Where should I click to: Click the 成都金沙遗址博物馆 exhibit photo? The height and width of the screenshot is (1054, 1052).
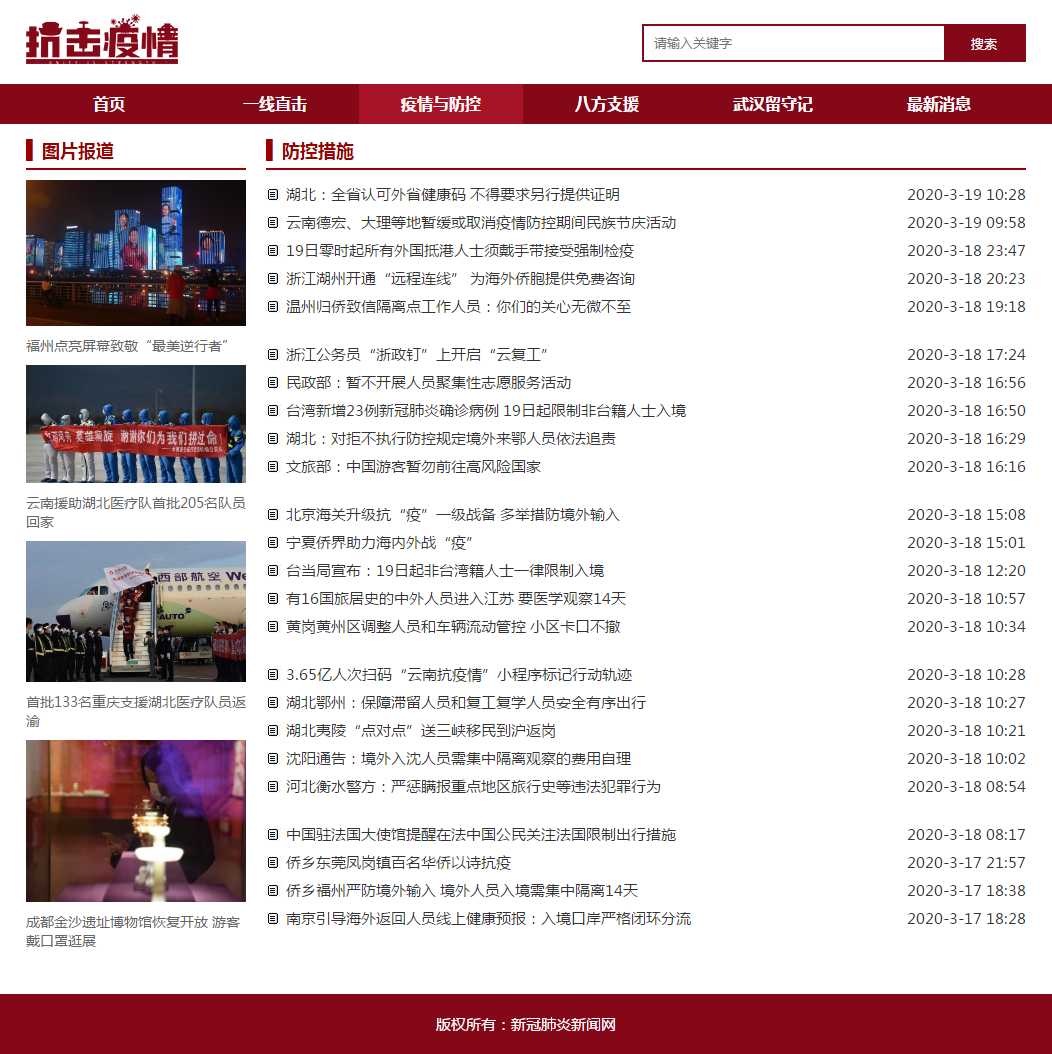tap(136, 821)
